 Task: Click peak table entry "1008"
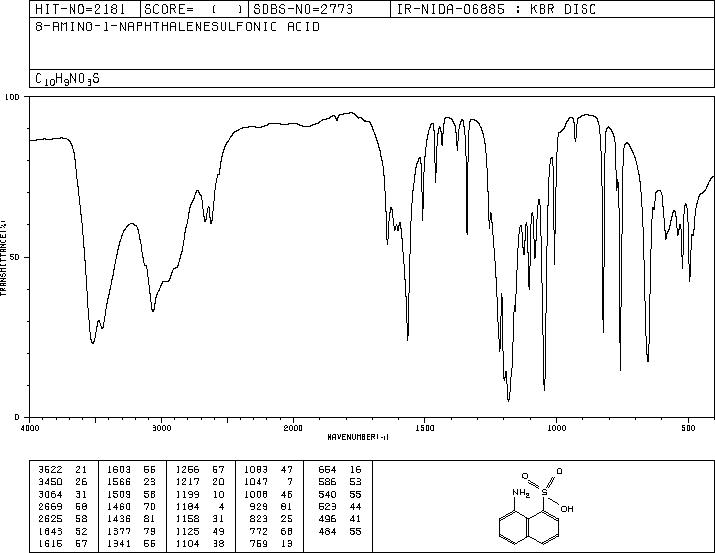pos(256,494)
